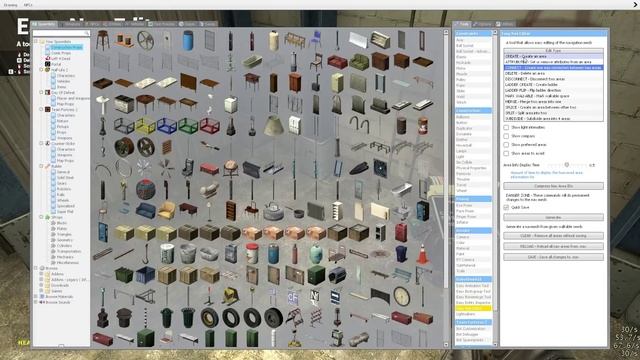Collapse the Builder tree node
The image size is (640, 360).
[x=41, y=166]
